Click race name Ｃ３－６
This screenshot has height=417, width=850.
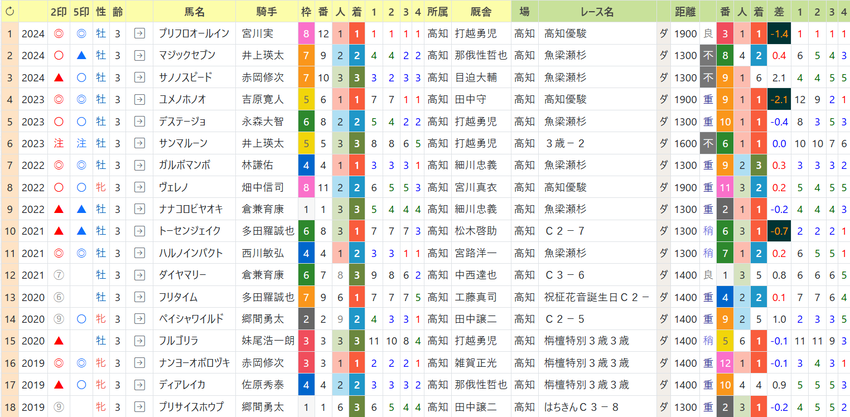click(x=564, y=275)
